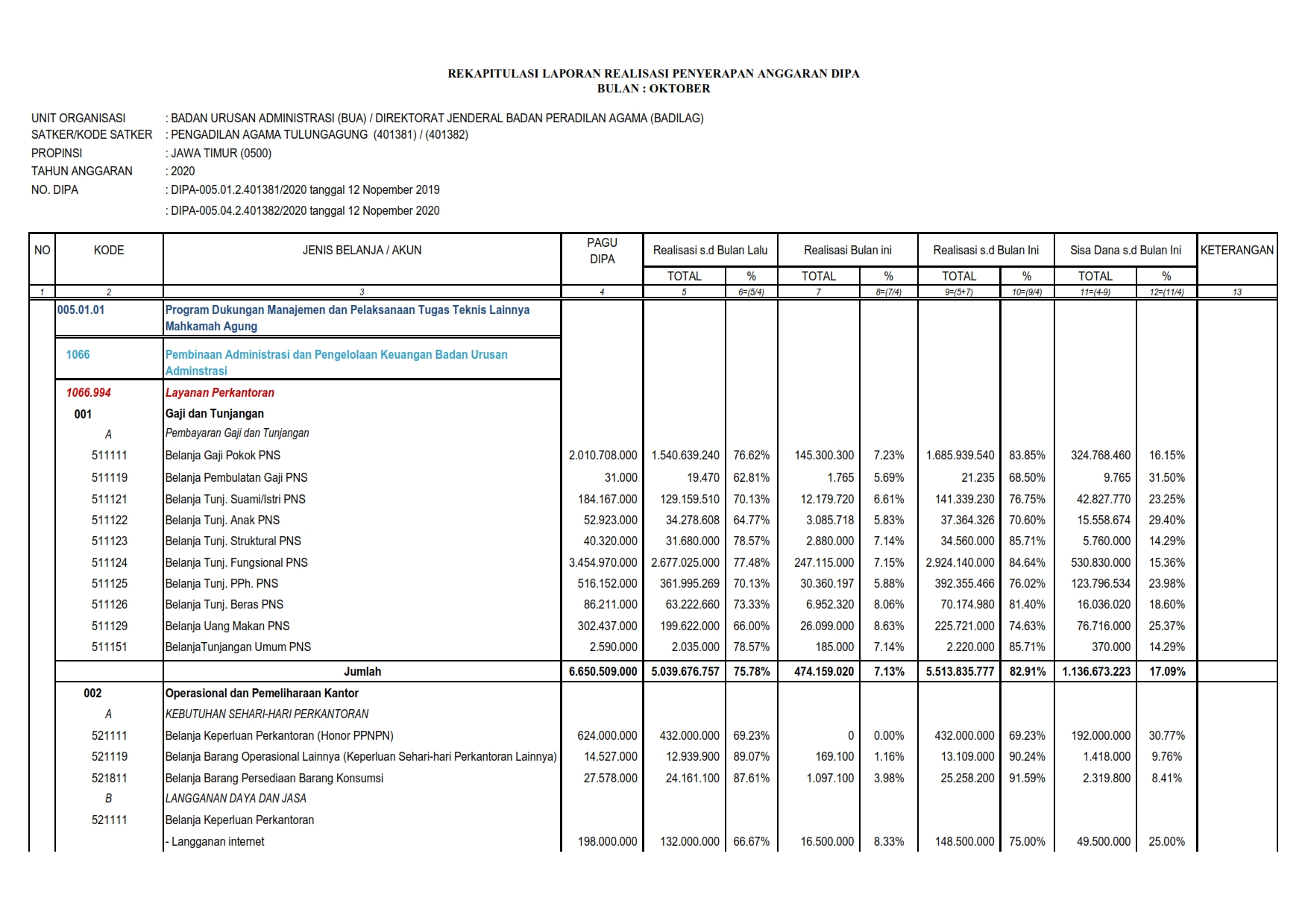Viewport: 1308px width, 924px height.
Task: Select program code 005.01.01
Action: coord(81,309)
